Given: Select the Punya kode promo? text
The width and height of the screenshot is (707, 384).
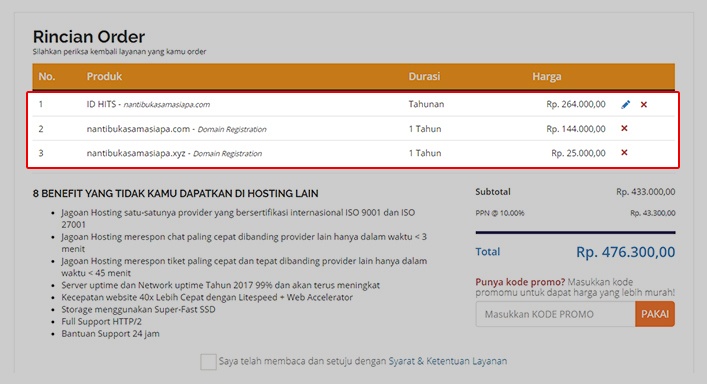Looking at the screenshot, I should [520, 282].
